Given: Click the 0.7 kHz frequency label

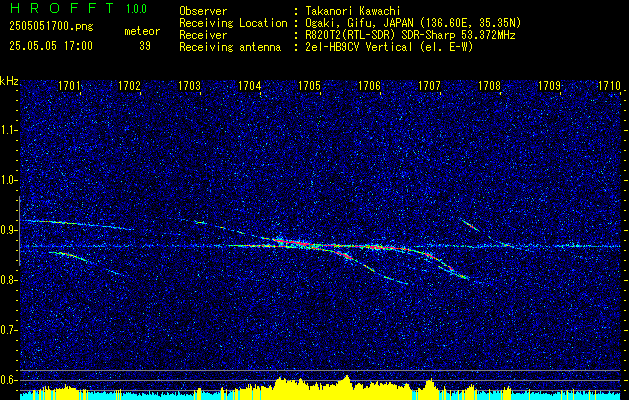Looking at the screenshot, I should pyautogui.click(x=9, y=330).
